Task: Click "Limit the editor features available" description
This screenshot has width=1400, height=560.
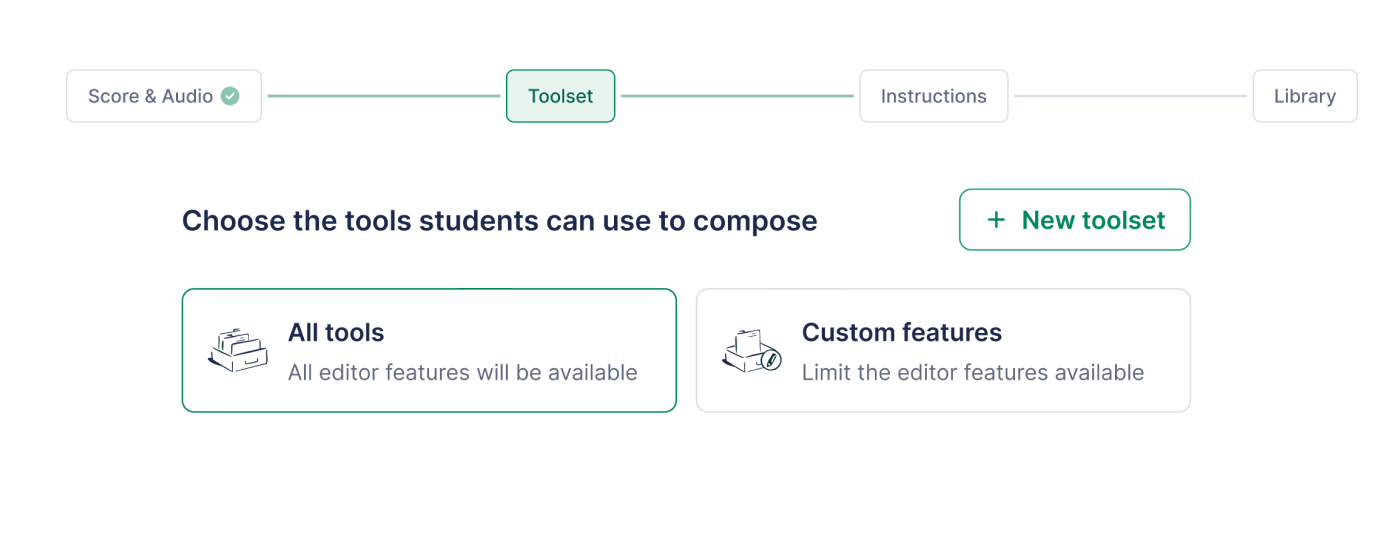Action: pos(972,372)
